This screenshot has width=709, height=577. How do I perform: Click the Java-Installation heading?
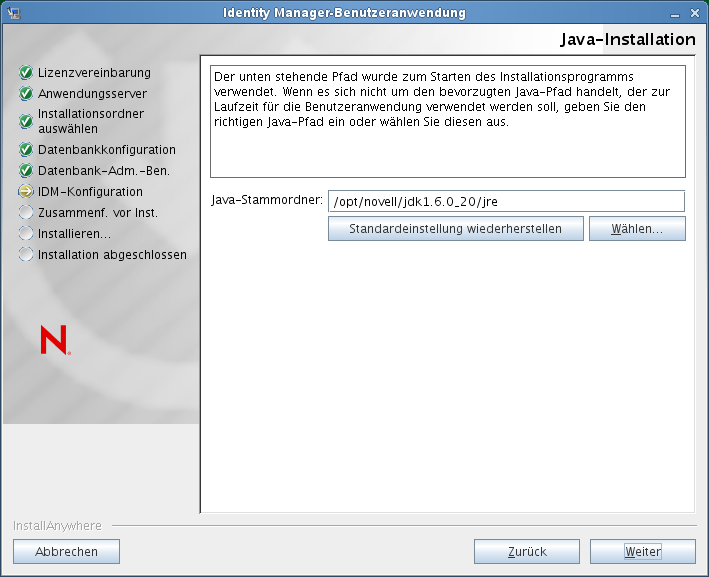click(628, 39)
